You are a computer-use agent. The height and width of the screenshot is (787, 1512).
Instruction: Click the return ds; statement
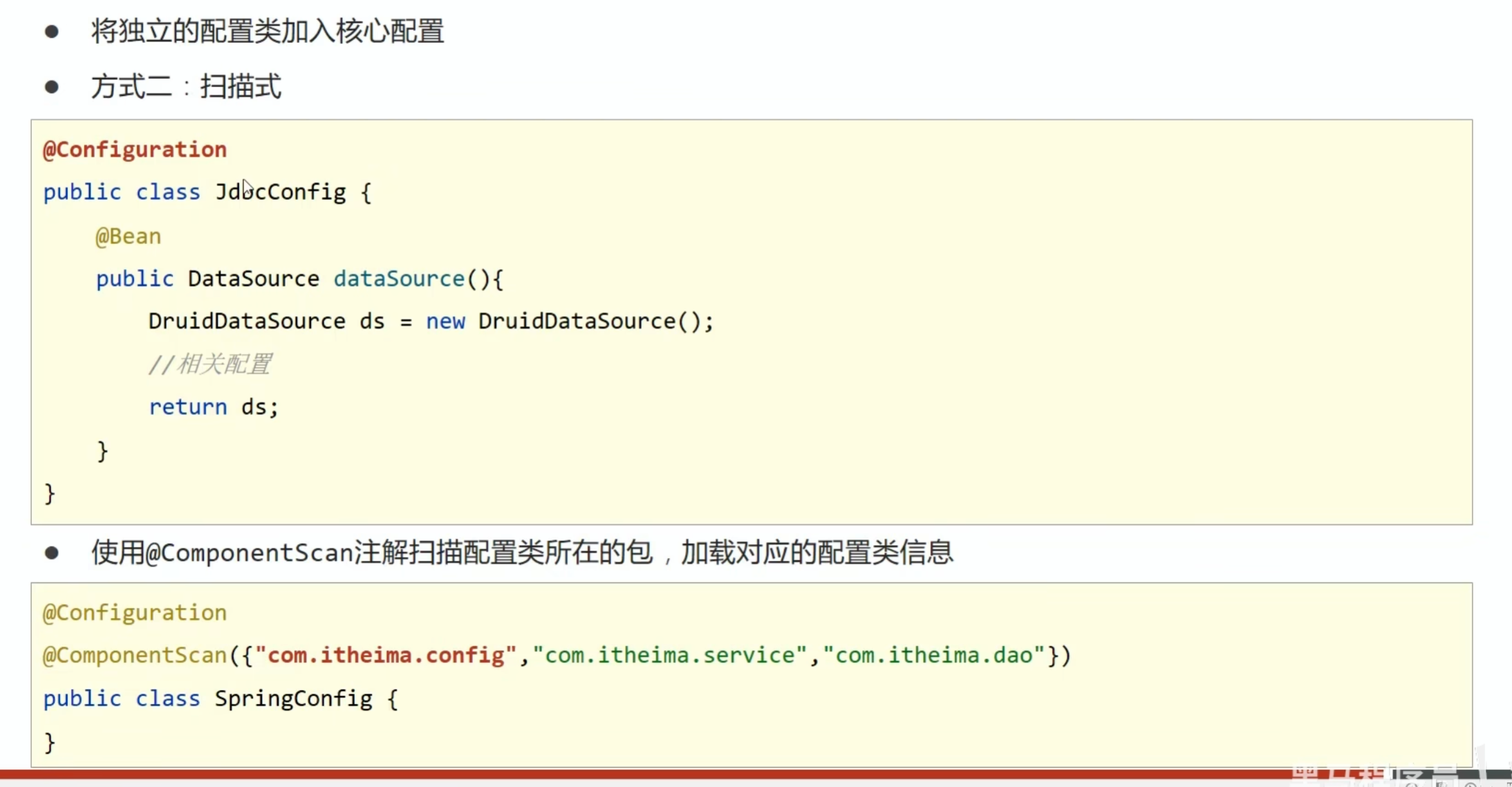[213, 407]
